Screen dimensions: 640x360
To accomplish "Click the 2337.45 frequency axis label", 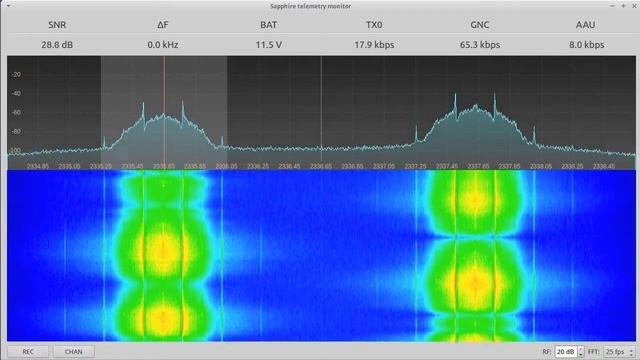I will pyautogui.click(x=447, y=167).
